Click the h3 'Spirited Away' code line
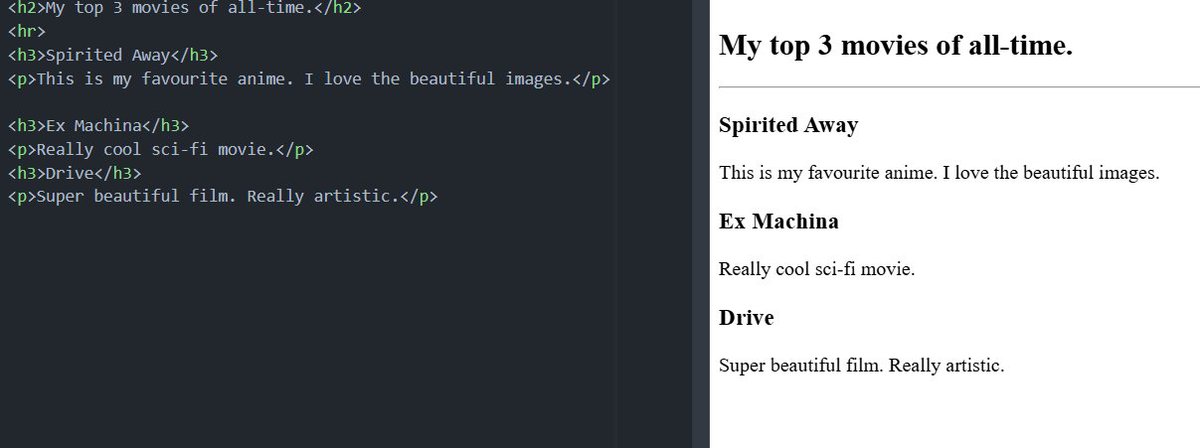The image size is (1200, 448). [111, 55]
